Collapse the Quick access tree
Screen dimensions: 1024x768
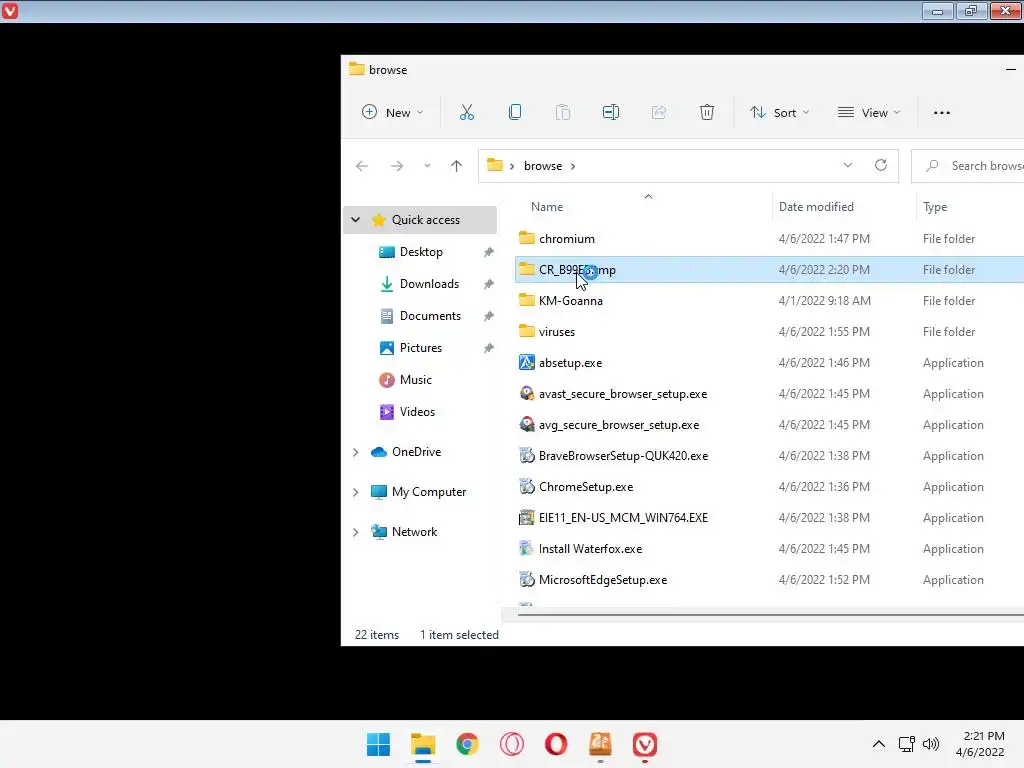click(355, 219)
